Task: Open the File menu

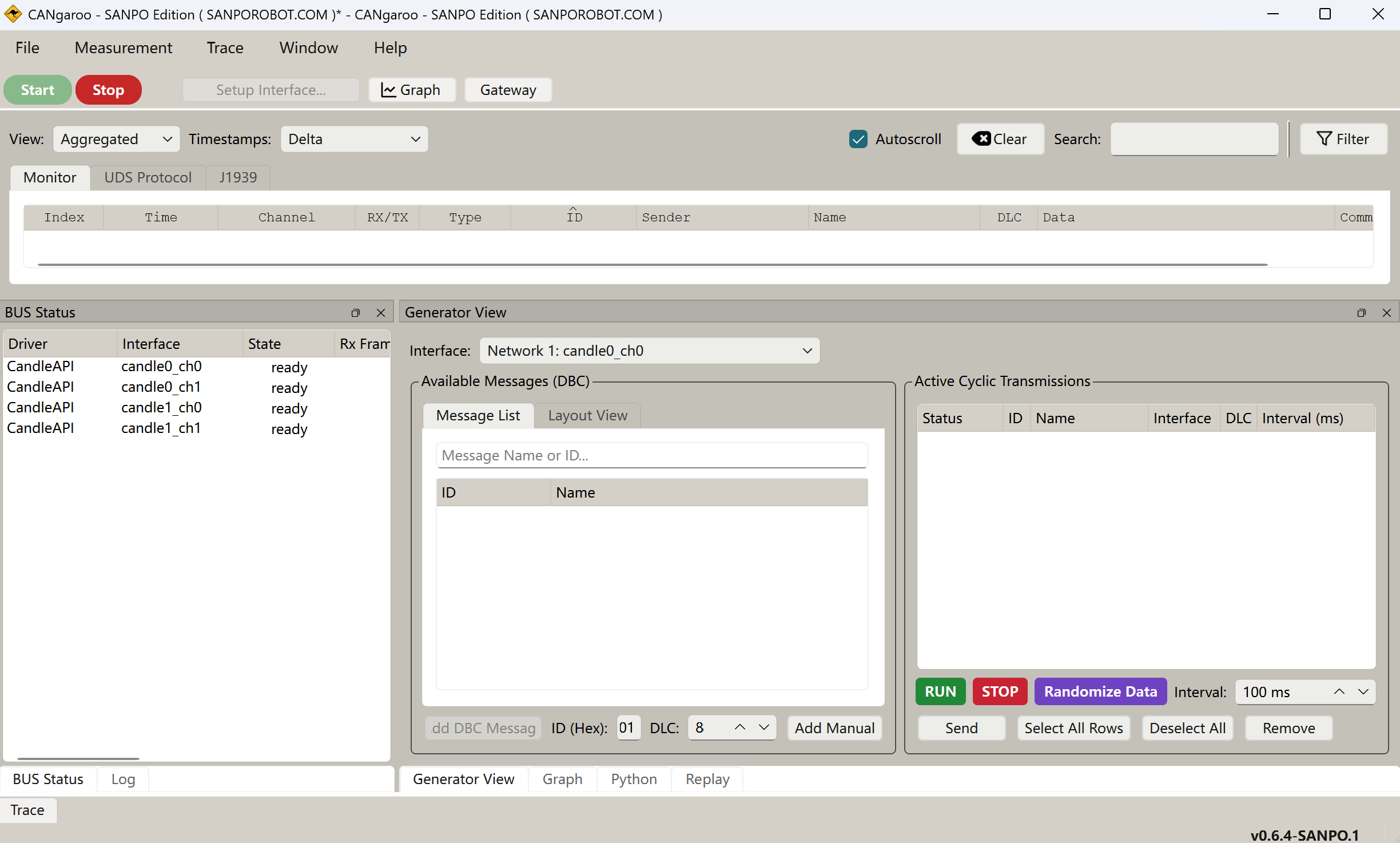Action: coord(27,48)
